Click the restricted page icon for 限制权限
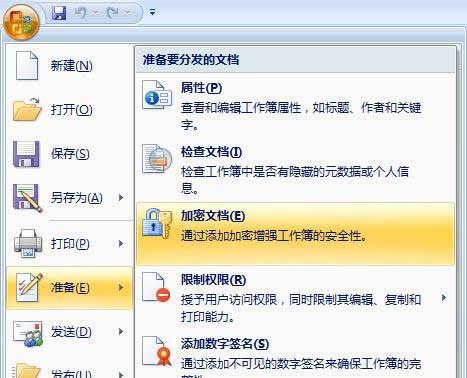 click(x=156, y=287)
